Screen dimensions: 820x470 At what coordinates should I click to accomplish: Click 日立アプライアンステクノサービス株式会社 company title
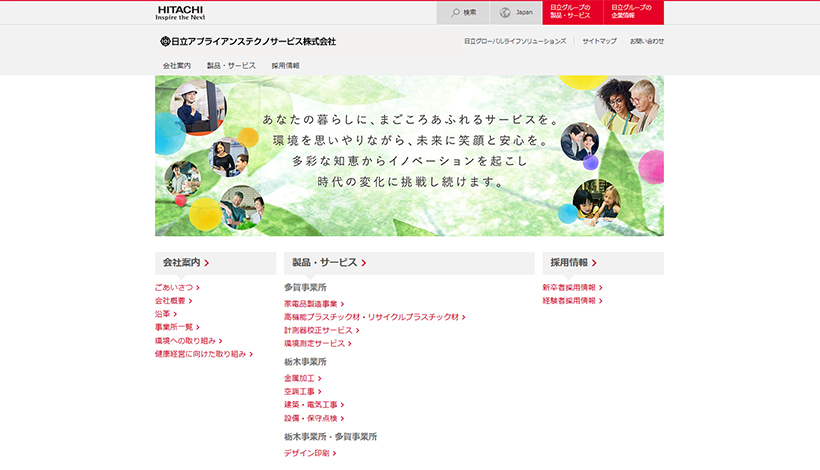[254, 41]
